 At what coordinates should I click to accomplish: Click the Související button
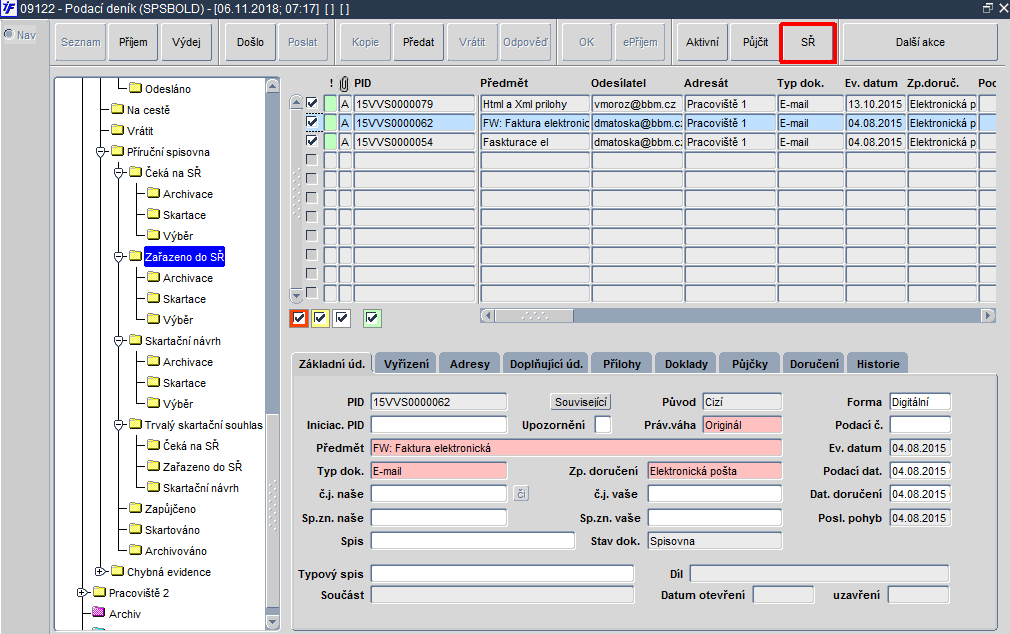click(x=581, y=402)
